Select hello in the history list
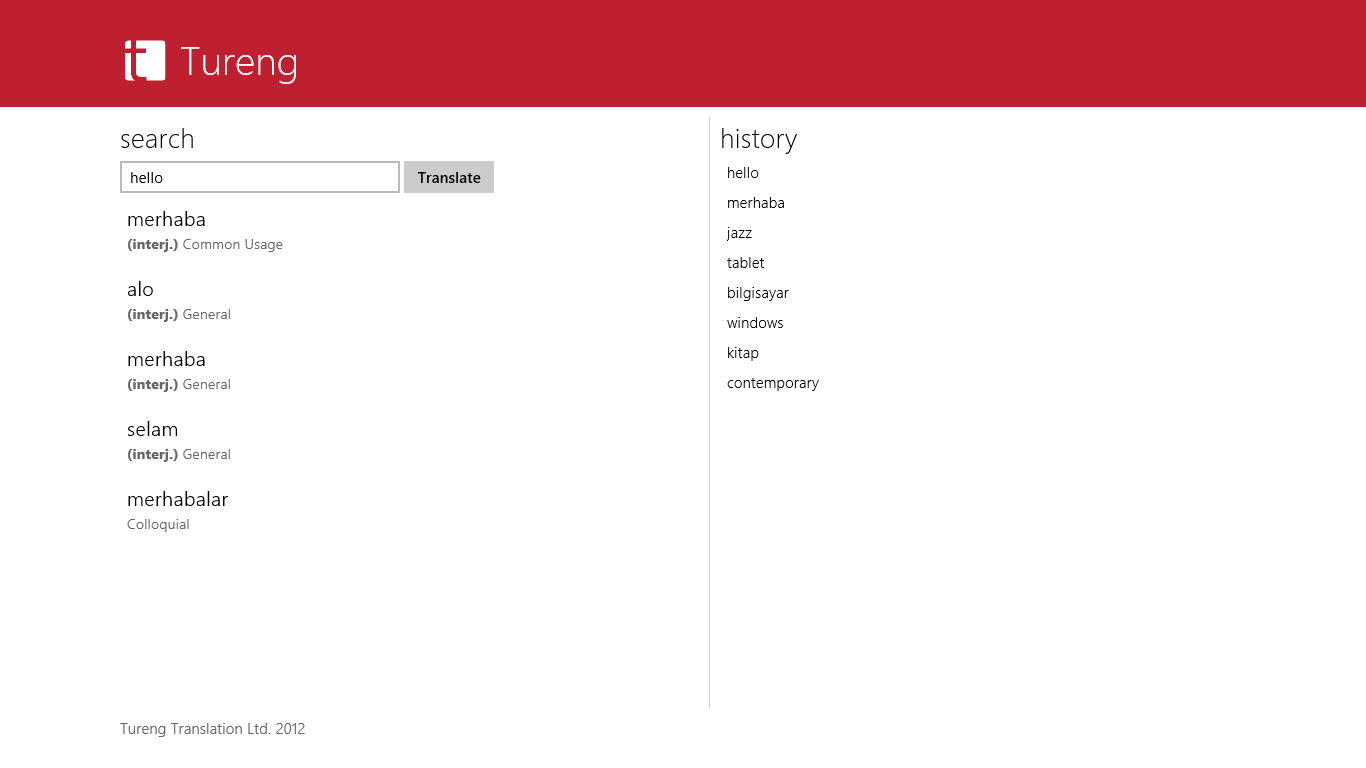The image size is (1366, 768). tap(743, 173)
